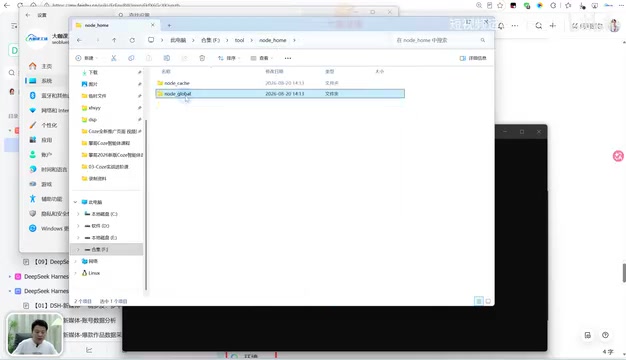Expand the Local Disk (C:) tree node
This screenshot has height=360, width=626.
coord(78,214)
